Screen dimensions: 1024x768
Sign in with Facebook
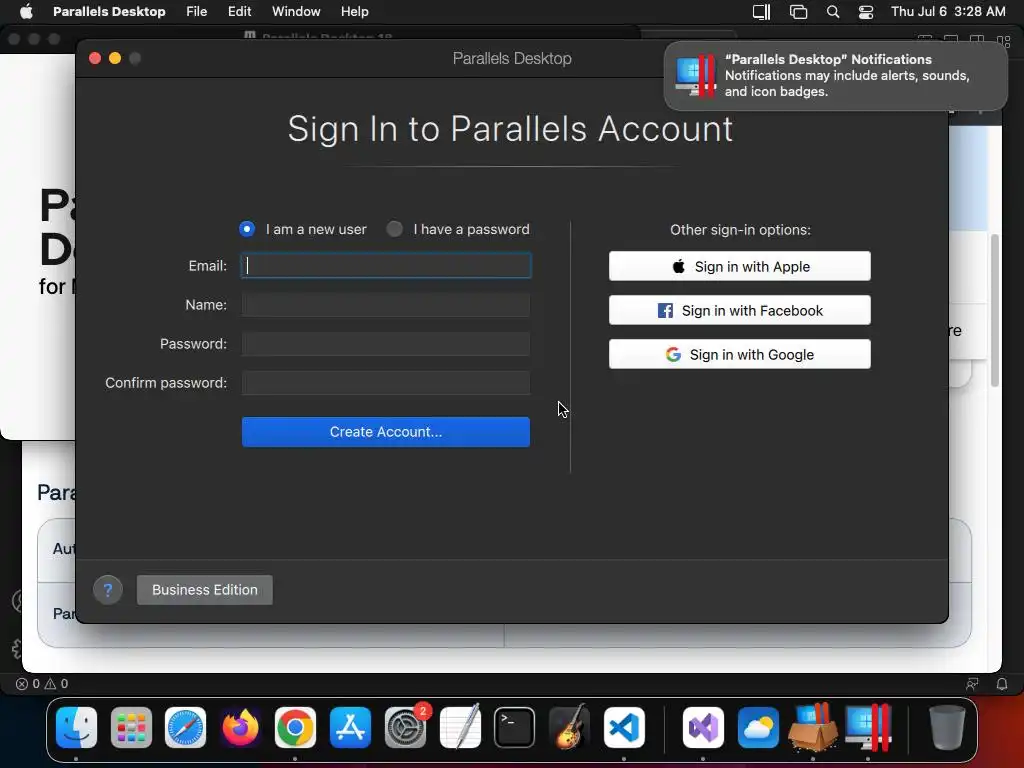click(740, 310)
